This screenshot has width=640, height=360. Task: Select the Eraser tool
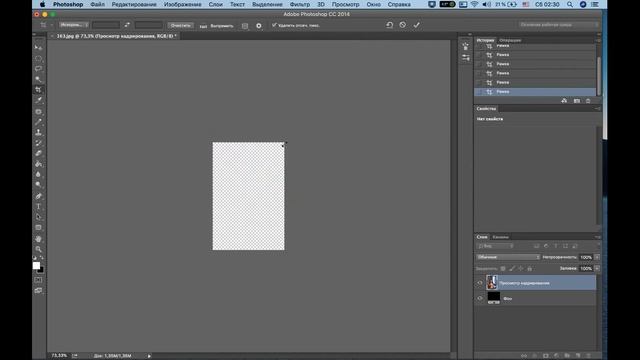(38, 153)
